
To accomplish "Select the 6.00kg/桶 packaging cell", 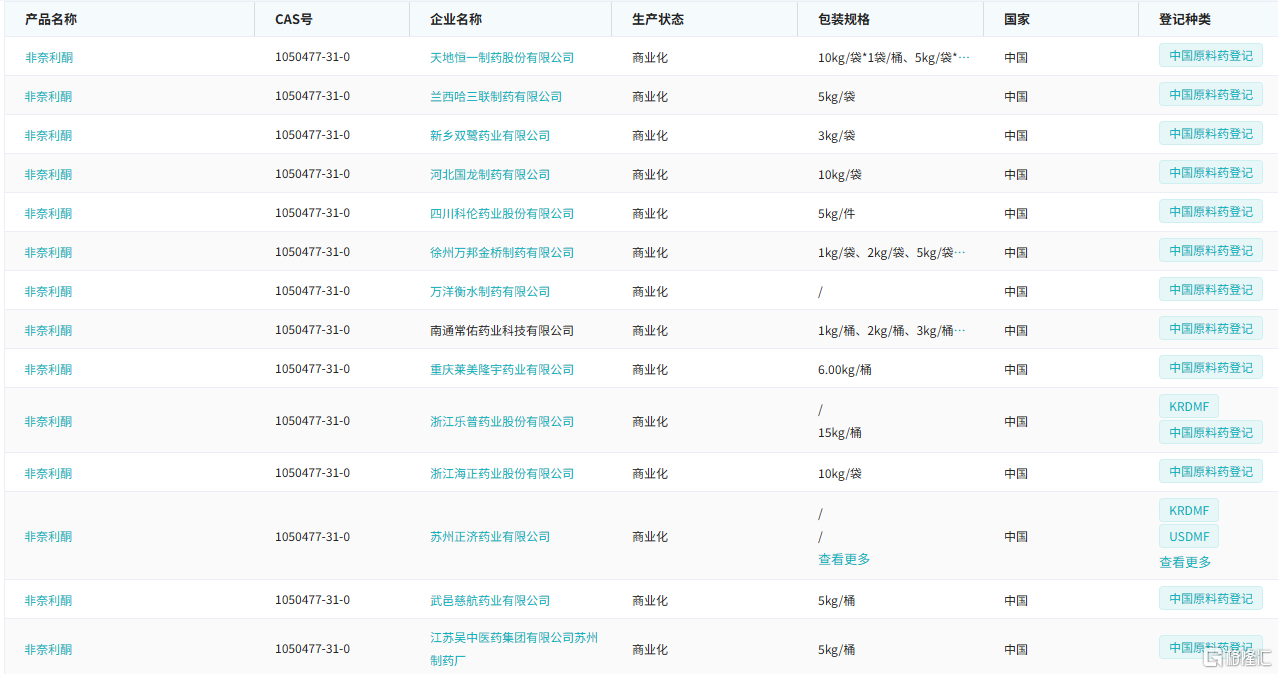I will click(x=845, y=369).
